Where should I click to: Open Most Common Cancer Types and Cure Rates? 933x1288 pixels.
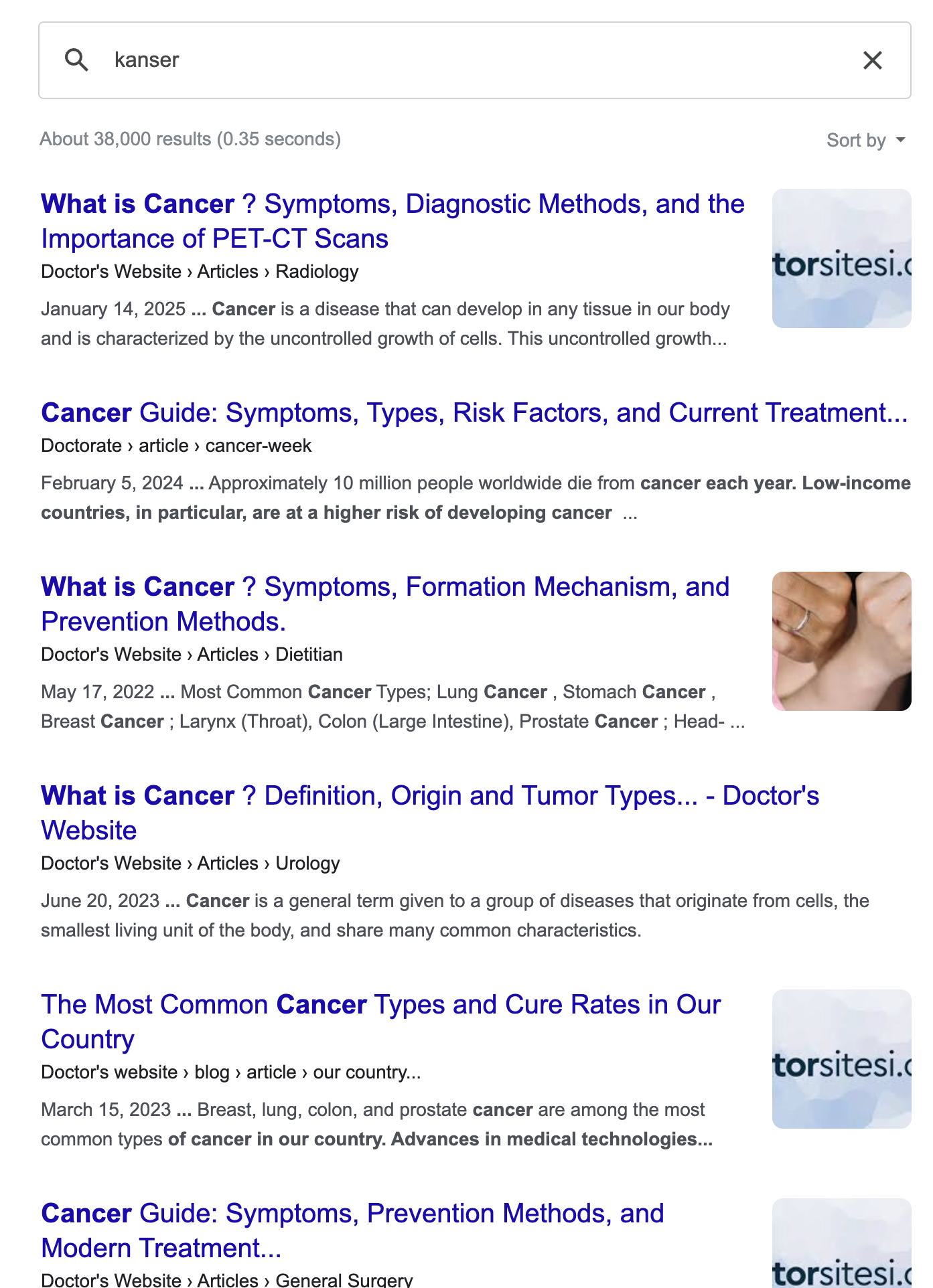pos(380,1022)
